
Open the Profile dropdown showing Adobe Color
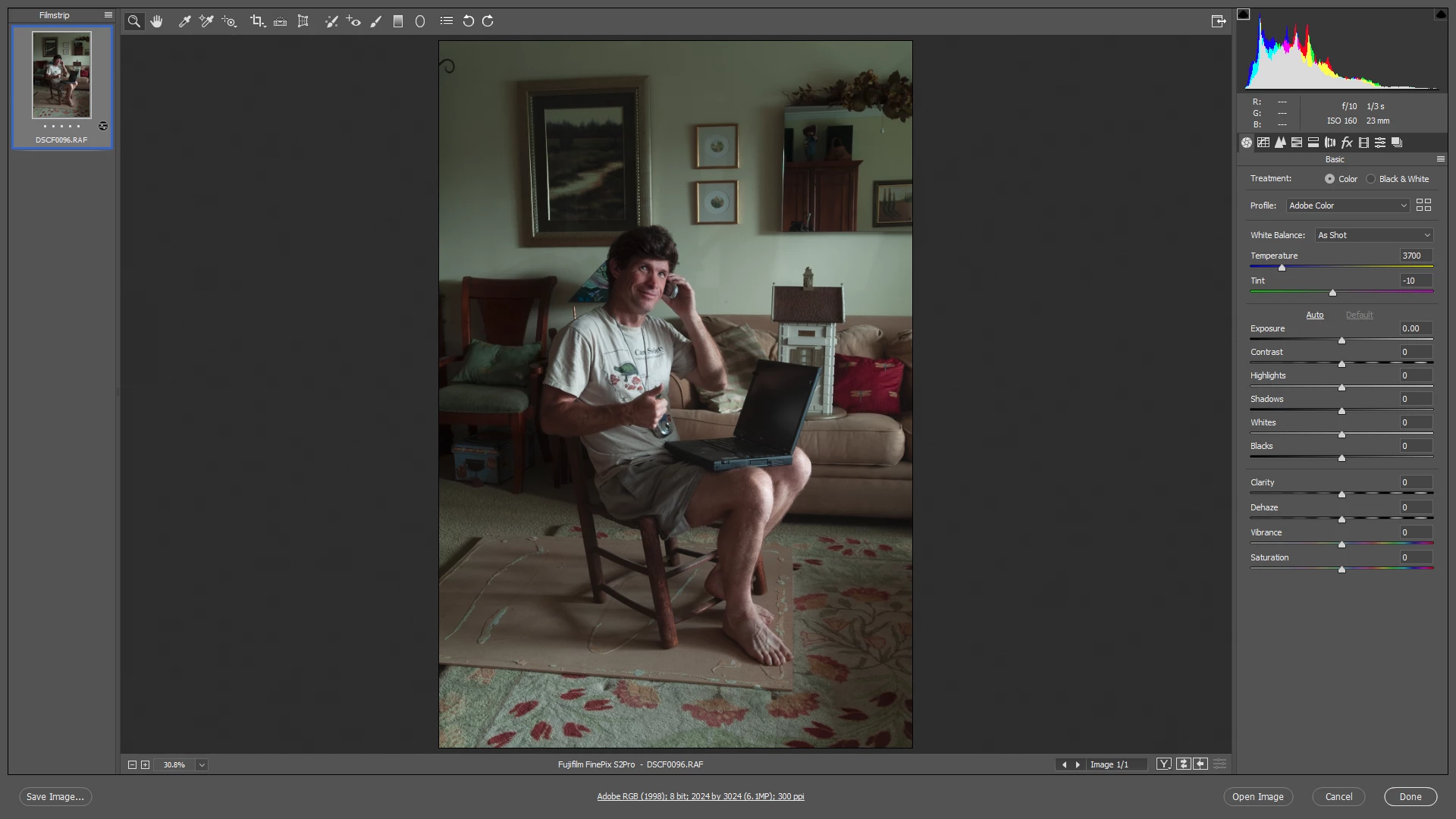(1348, 206)
